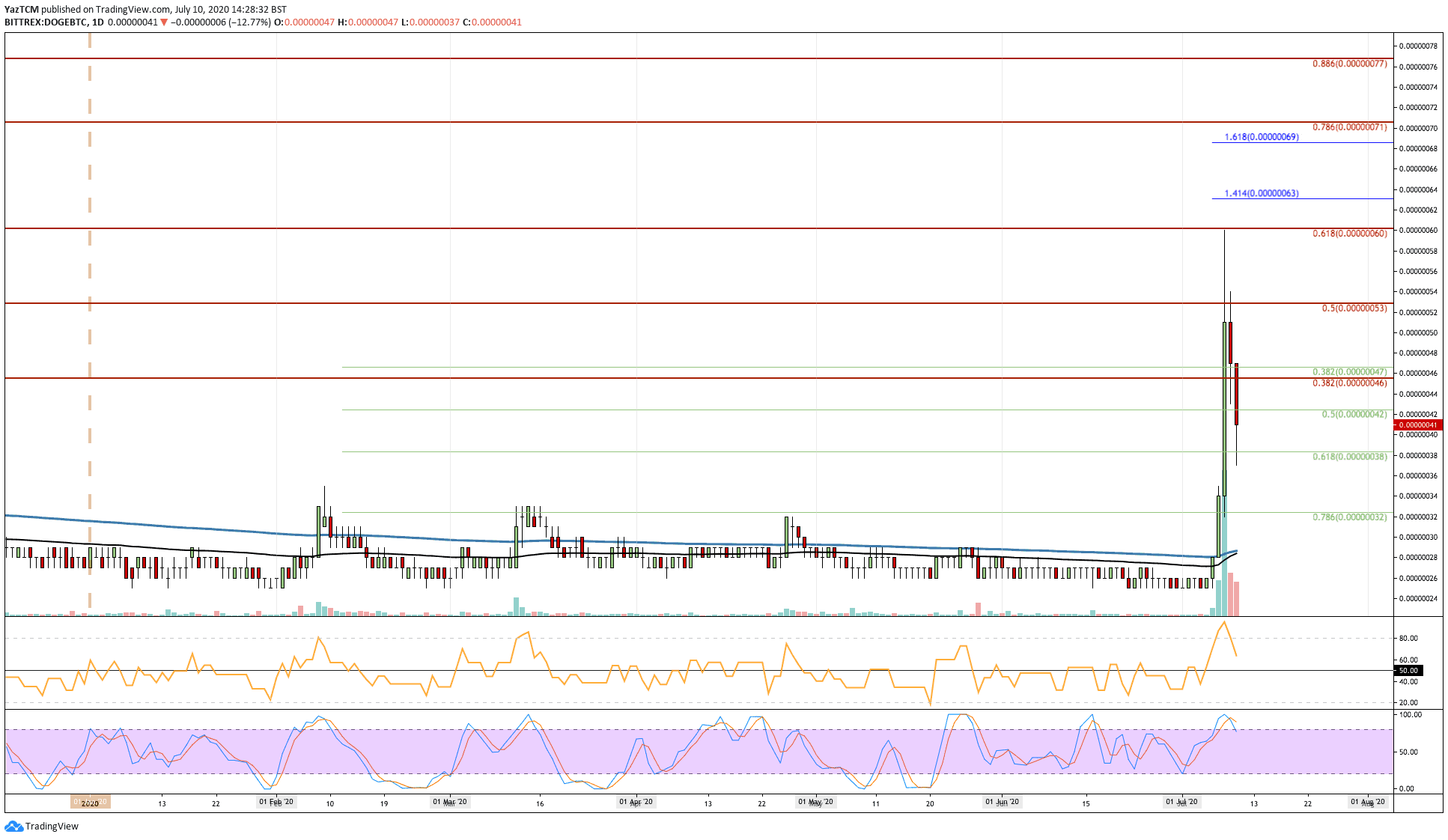Select the 0.786(0.00000071) Fibonacci label

click(x=1349, y=128)
